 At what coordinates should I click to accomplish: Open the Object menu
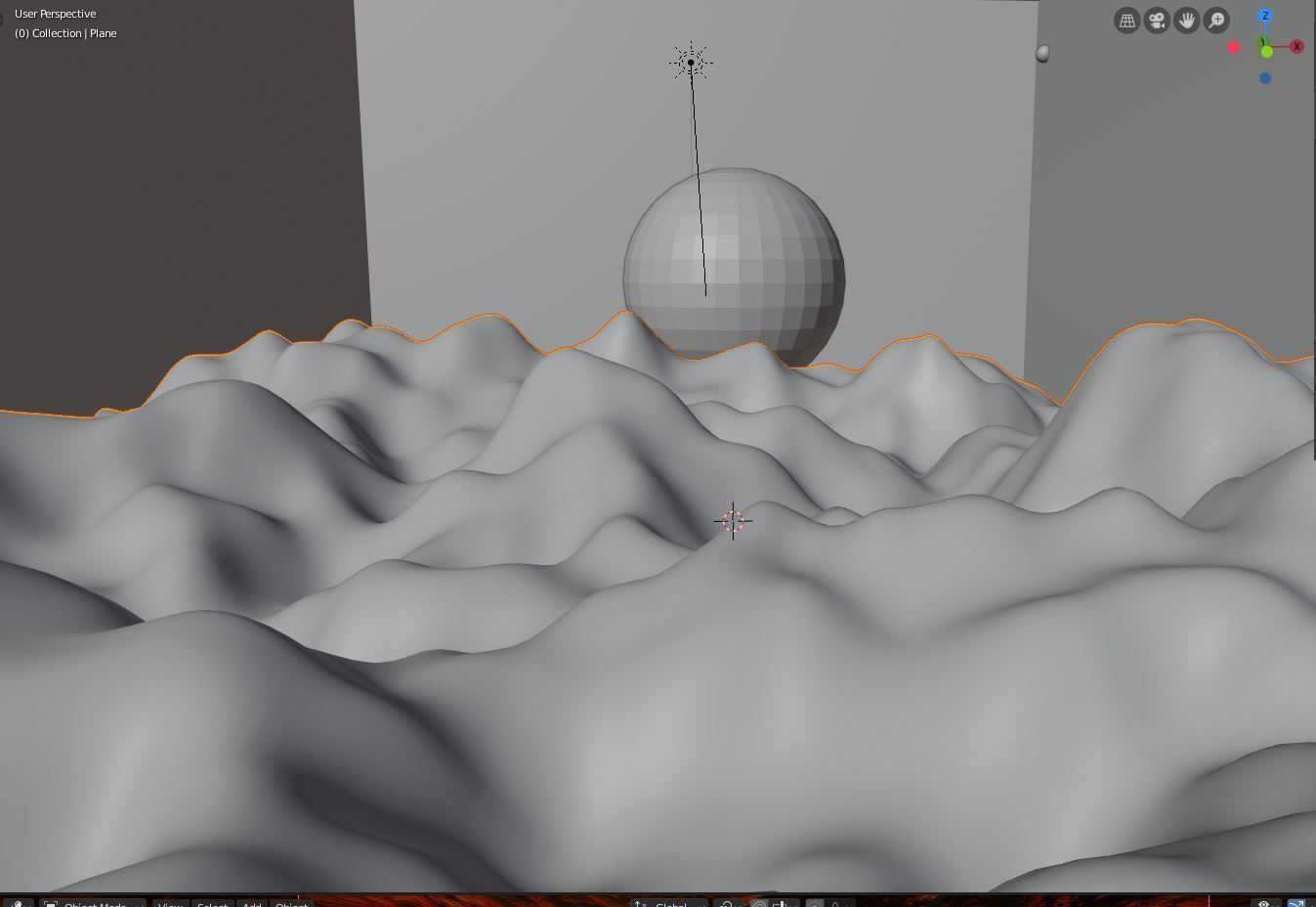coord(291,904)
